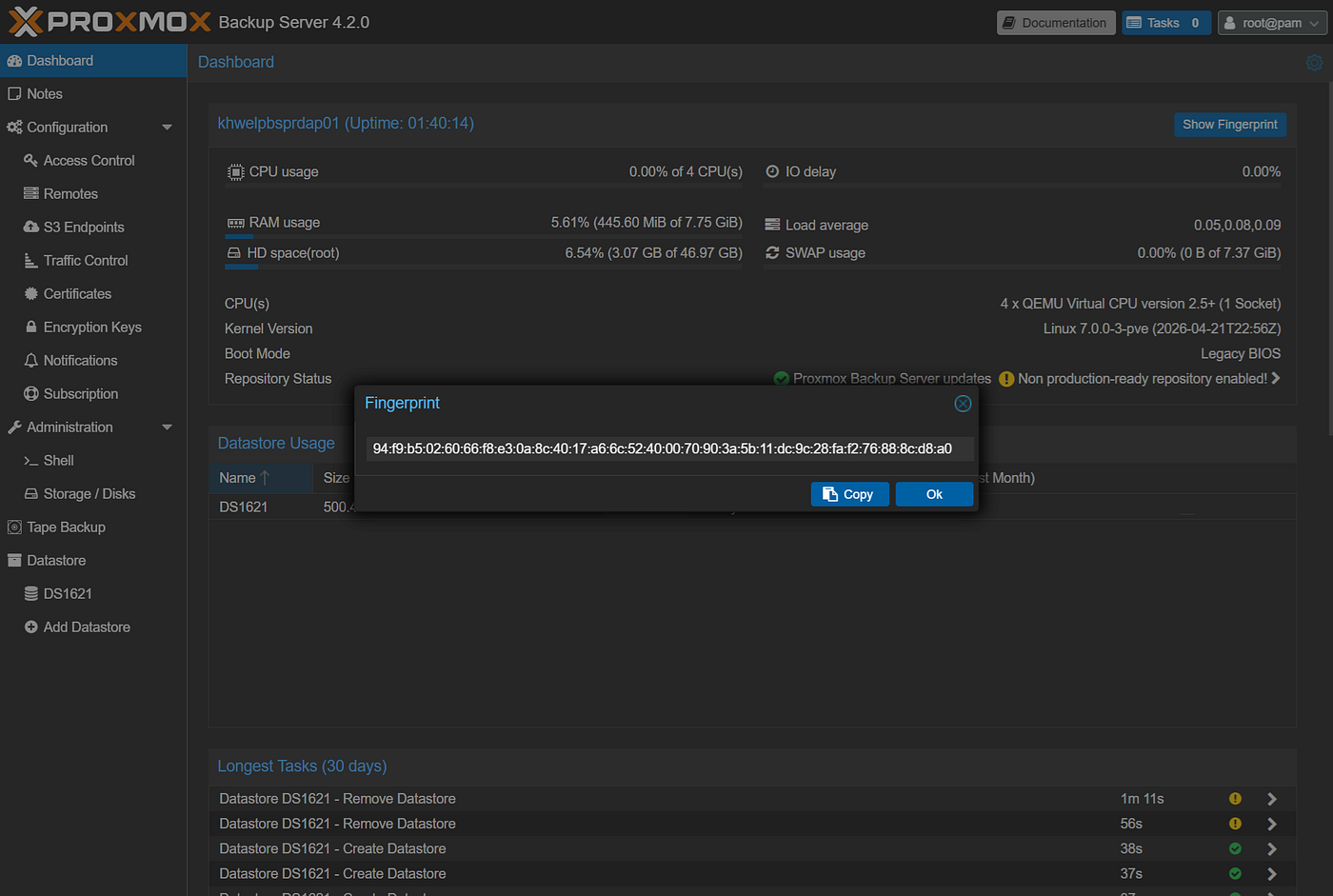The image size is (1333, 896).
Task: Expand the non production-ready repository warning arrow
Action: coord(1276,379)
